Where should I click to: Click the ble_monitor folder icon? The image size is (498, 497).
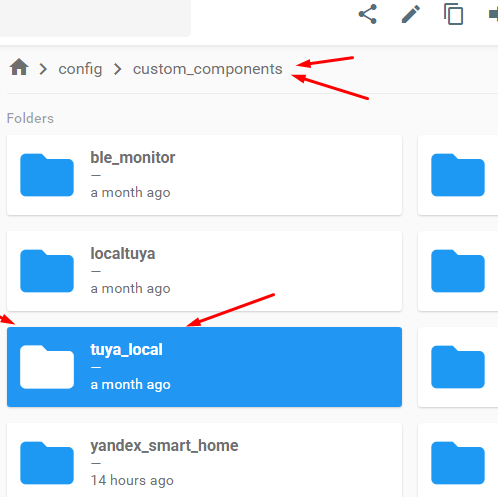(47, 175)
